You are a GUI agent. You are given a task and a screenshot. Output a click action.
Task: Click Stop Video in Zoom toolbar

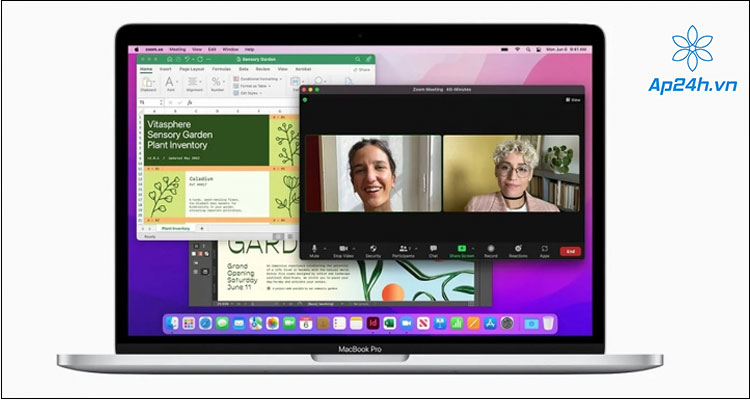(x=343, y=250)
